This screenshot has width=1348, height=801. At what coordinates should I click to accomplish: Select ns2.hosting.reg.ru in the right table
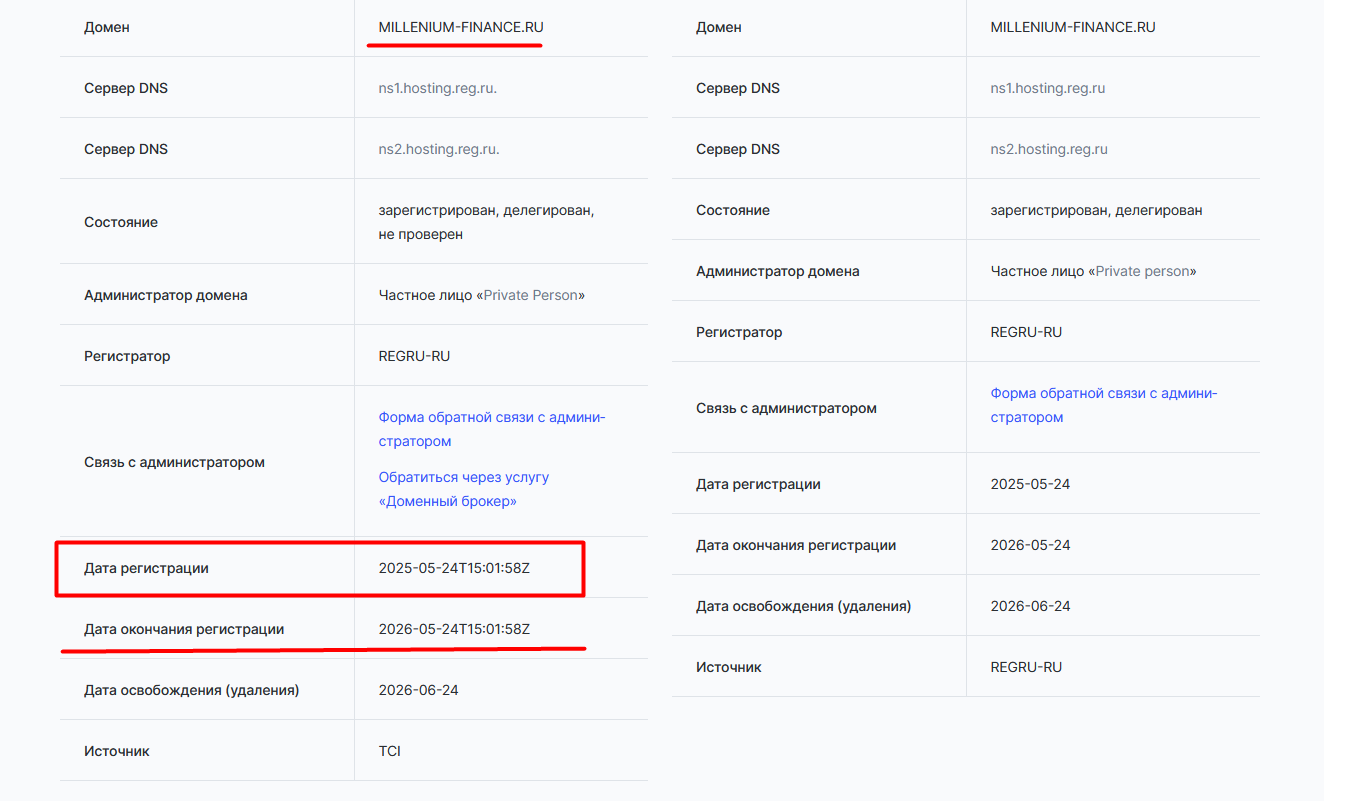pyautogui.click(x=1048, y=149)
